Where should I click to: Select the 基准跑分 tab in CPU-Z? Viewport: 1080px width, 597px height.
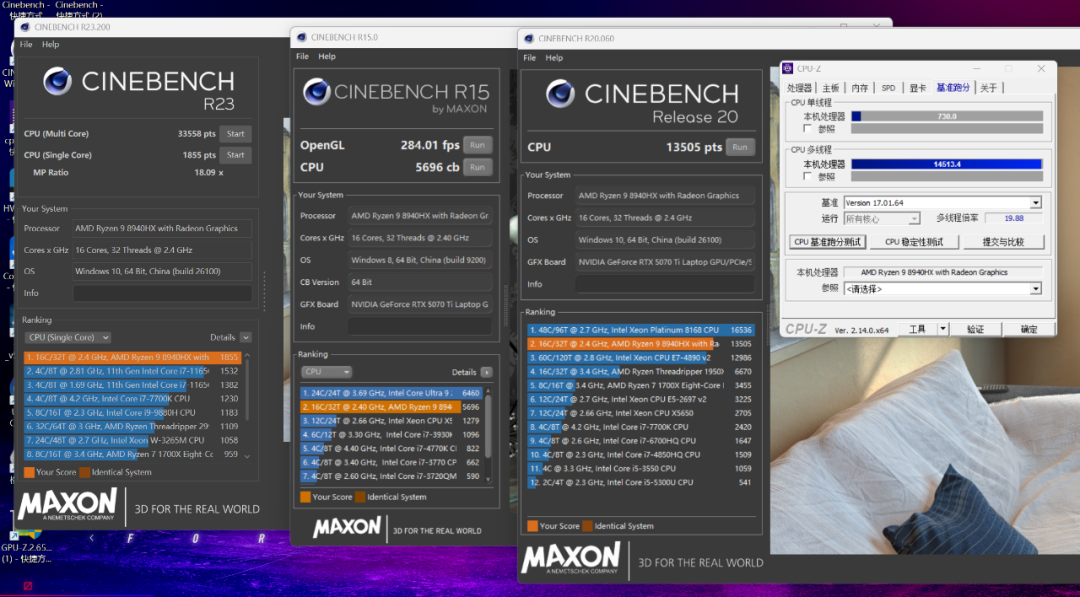(953, 87)
